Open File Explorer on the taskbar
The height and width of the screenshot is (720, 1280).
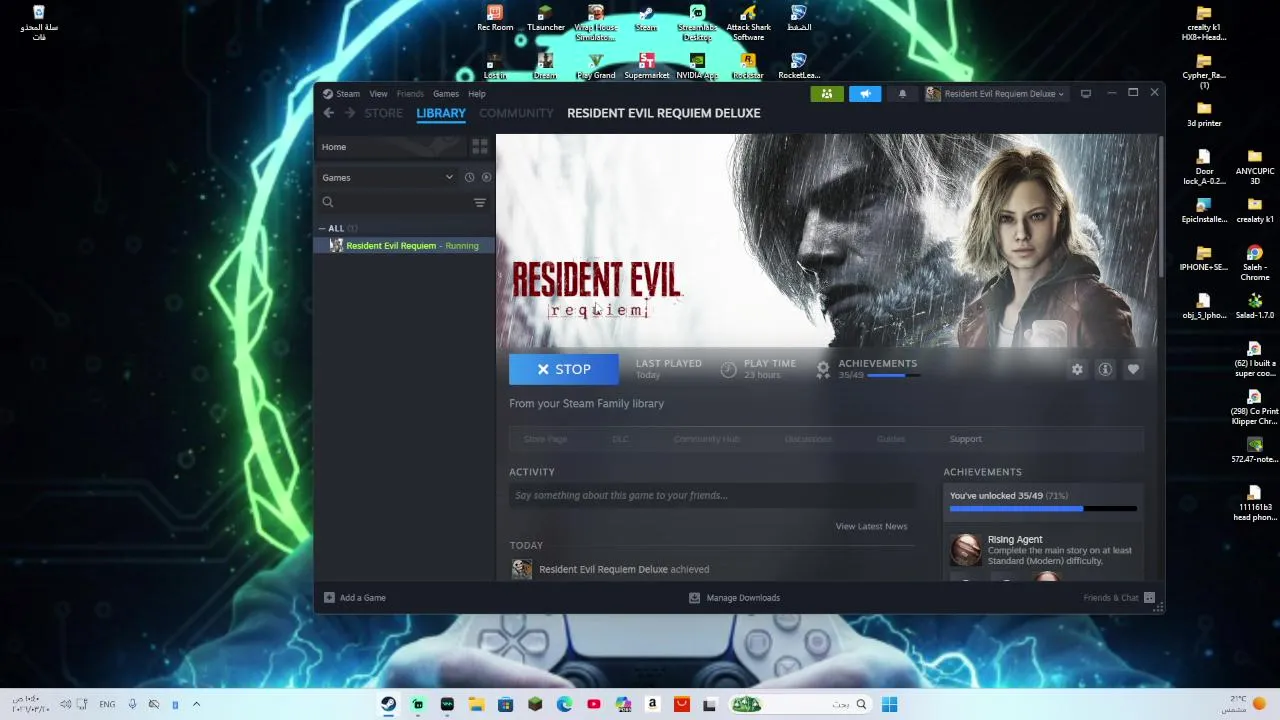click(476, 704)
